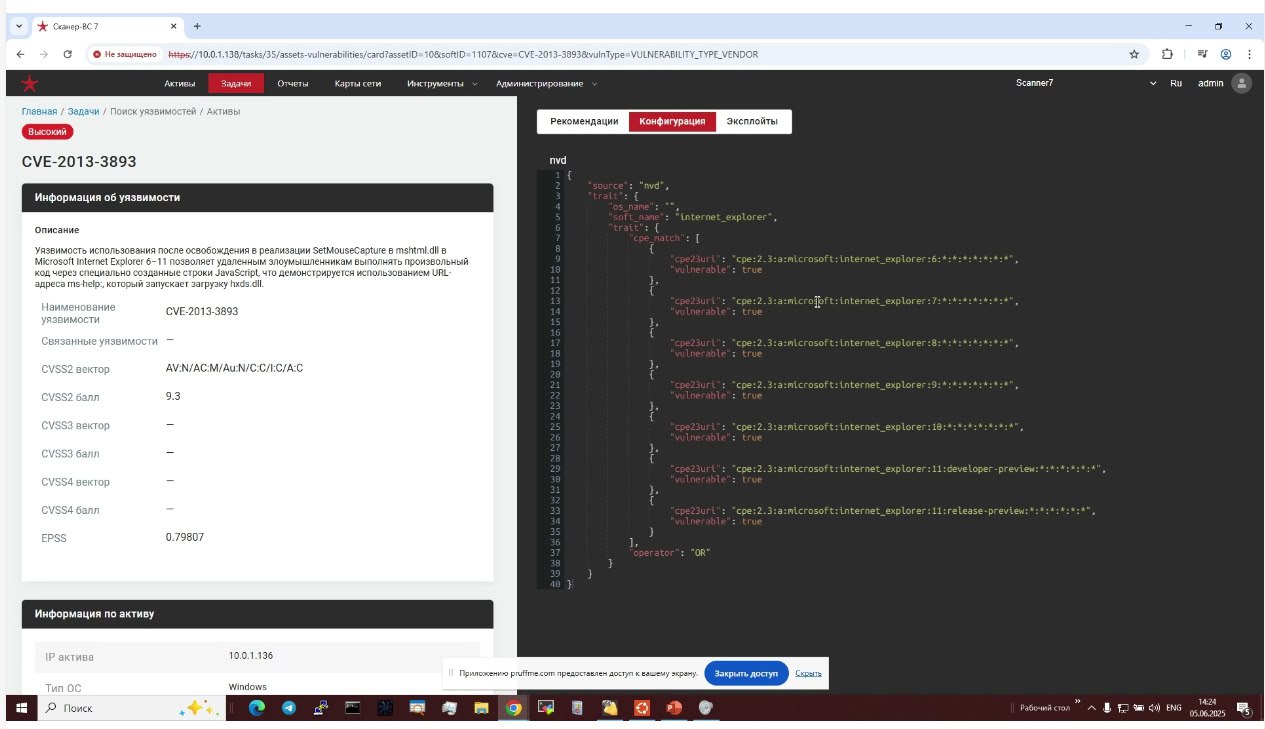
Task: Click the ENG input language indicator
Action: click(x=1174, y=708)
